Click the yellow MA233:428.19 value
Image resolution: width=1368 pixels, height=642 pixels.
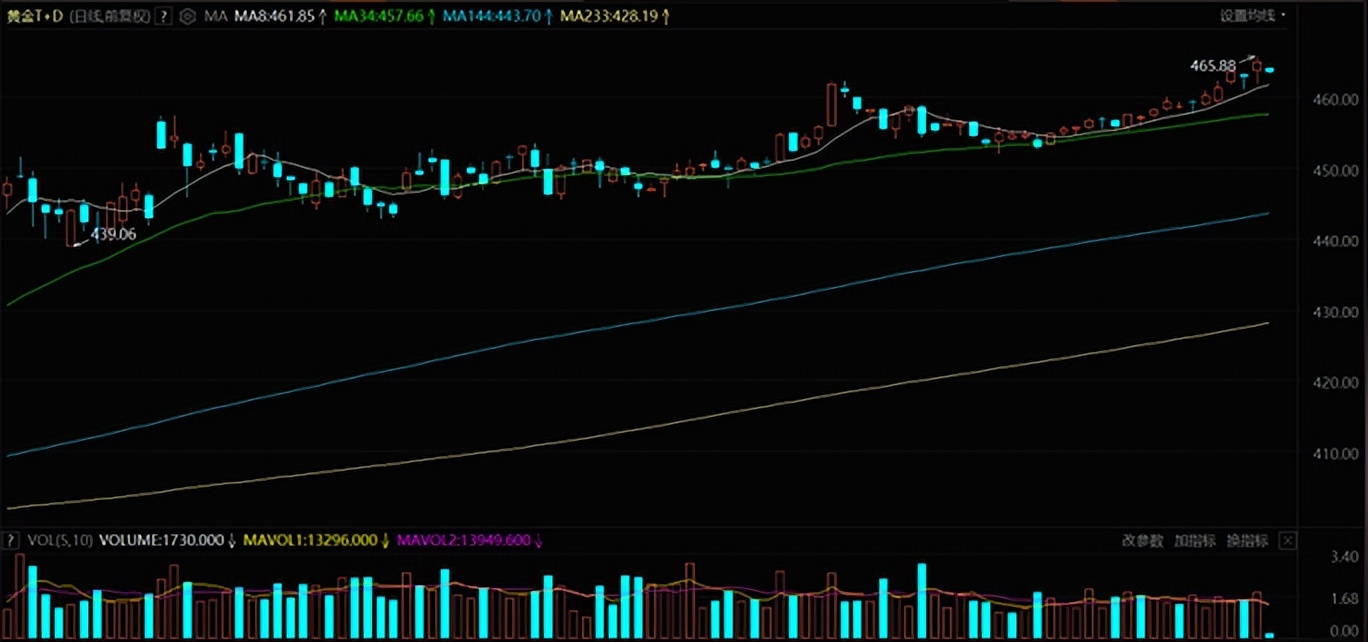pyautogui.click(x=610, y=16)
